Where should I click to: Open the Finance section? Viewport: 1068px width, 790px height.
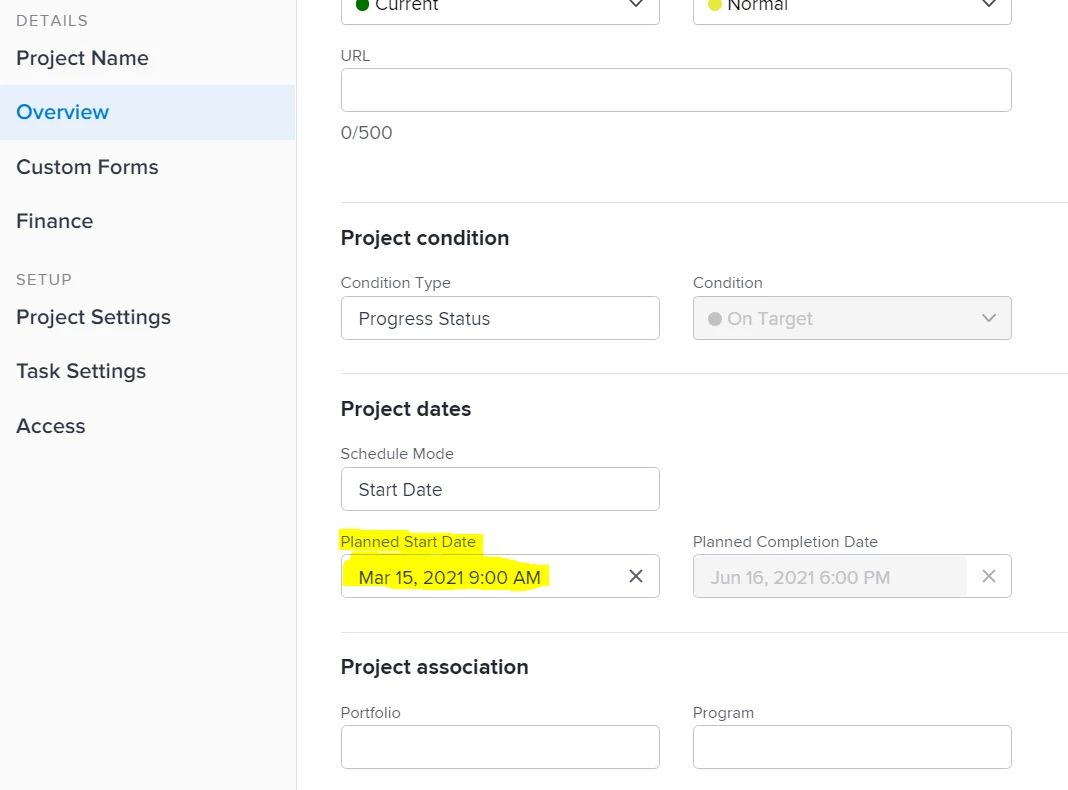[54, 221]
